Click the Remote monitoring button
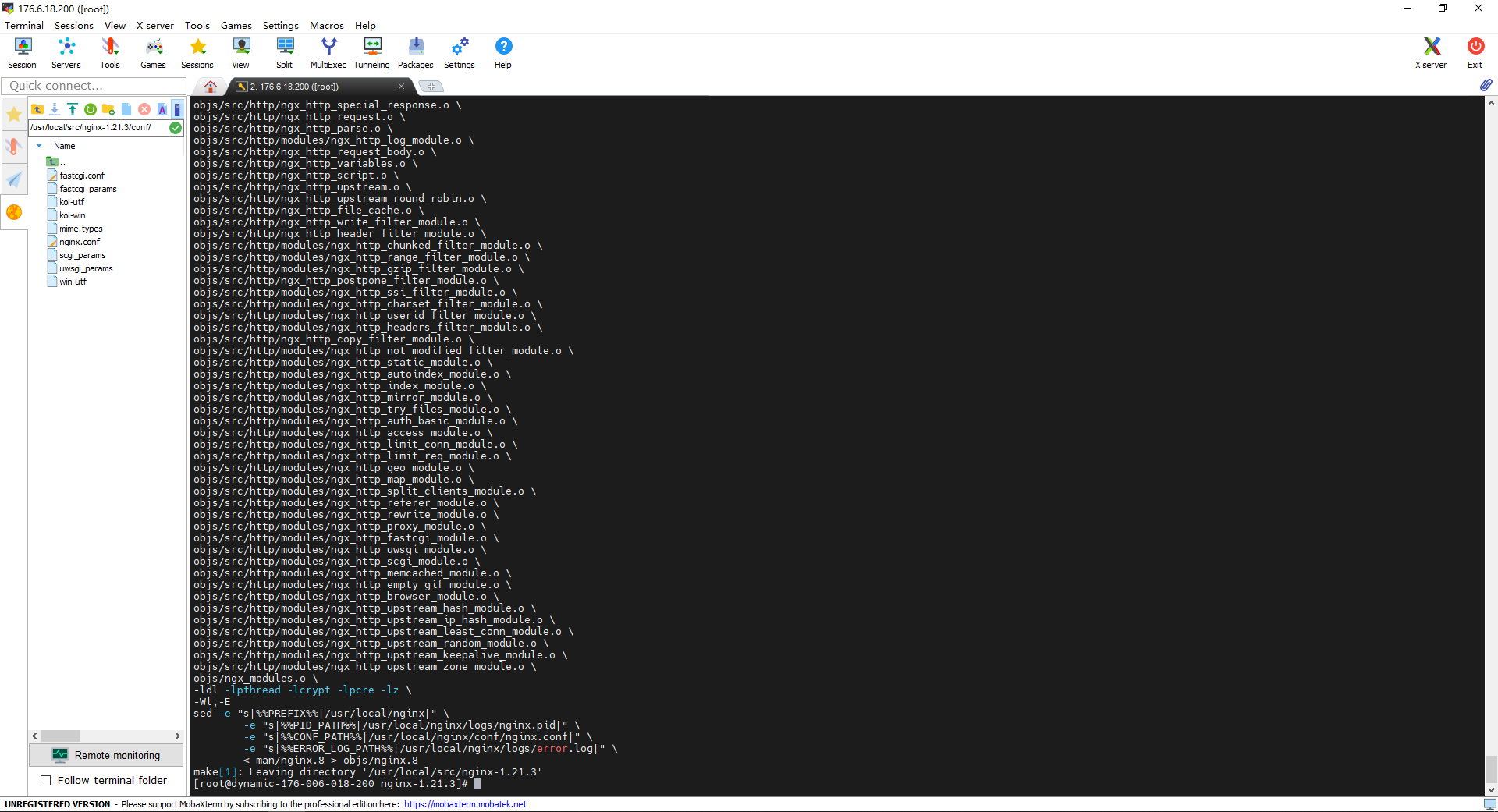 coord(106,755)
